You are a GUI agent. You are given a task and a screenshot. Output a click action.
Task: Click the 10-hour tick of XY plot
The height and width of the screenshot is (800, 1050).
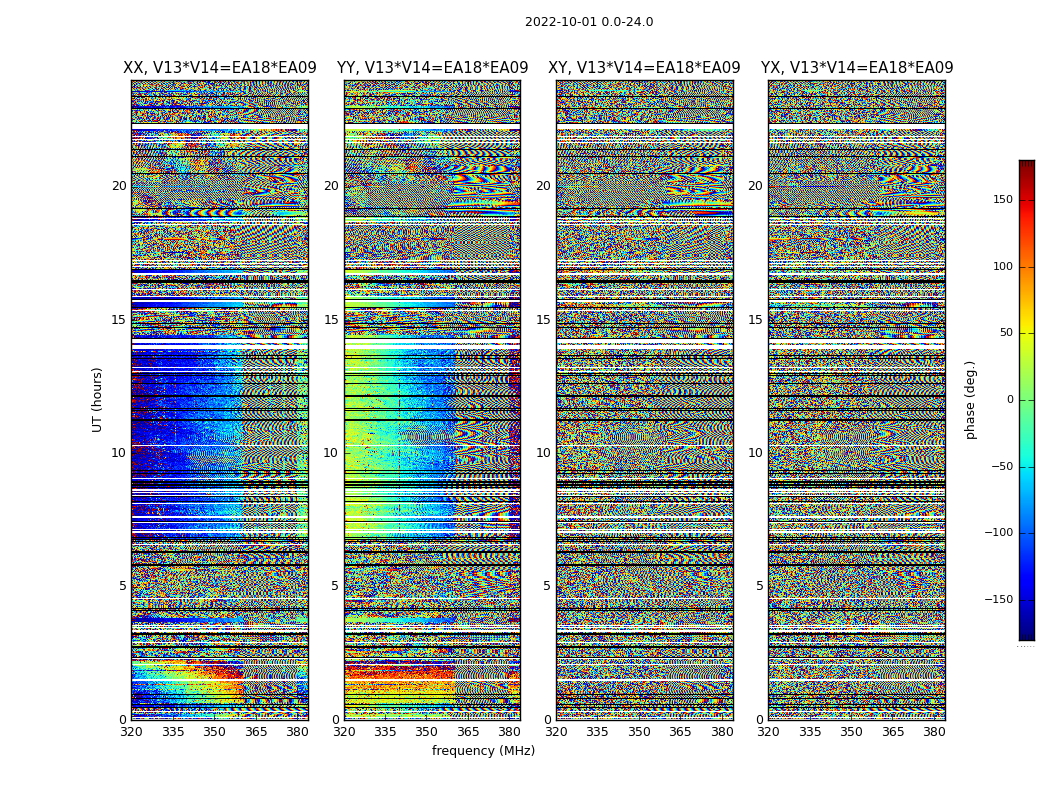(544, 453)
